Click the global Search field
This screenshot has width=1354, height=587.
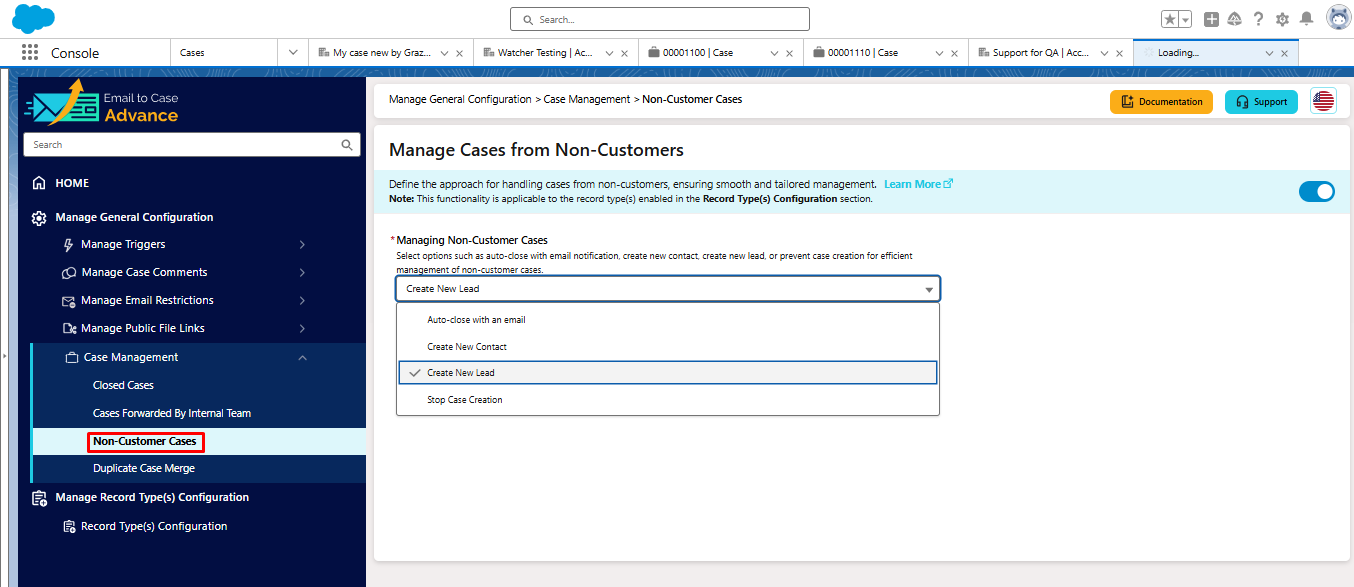tap(660, 19)
